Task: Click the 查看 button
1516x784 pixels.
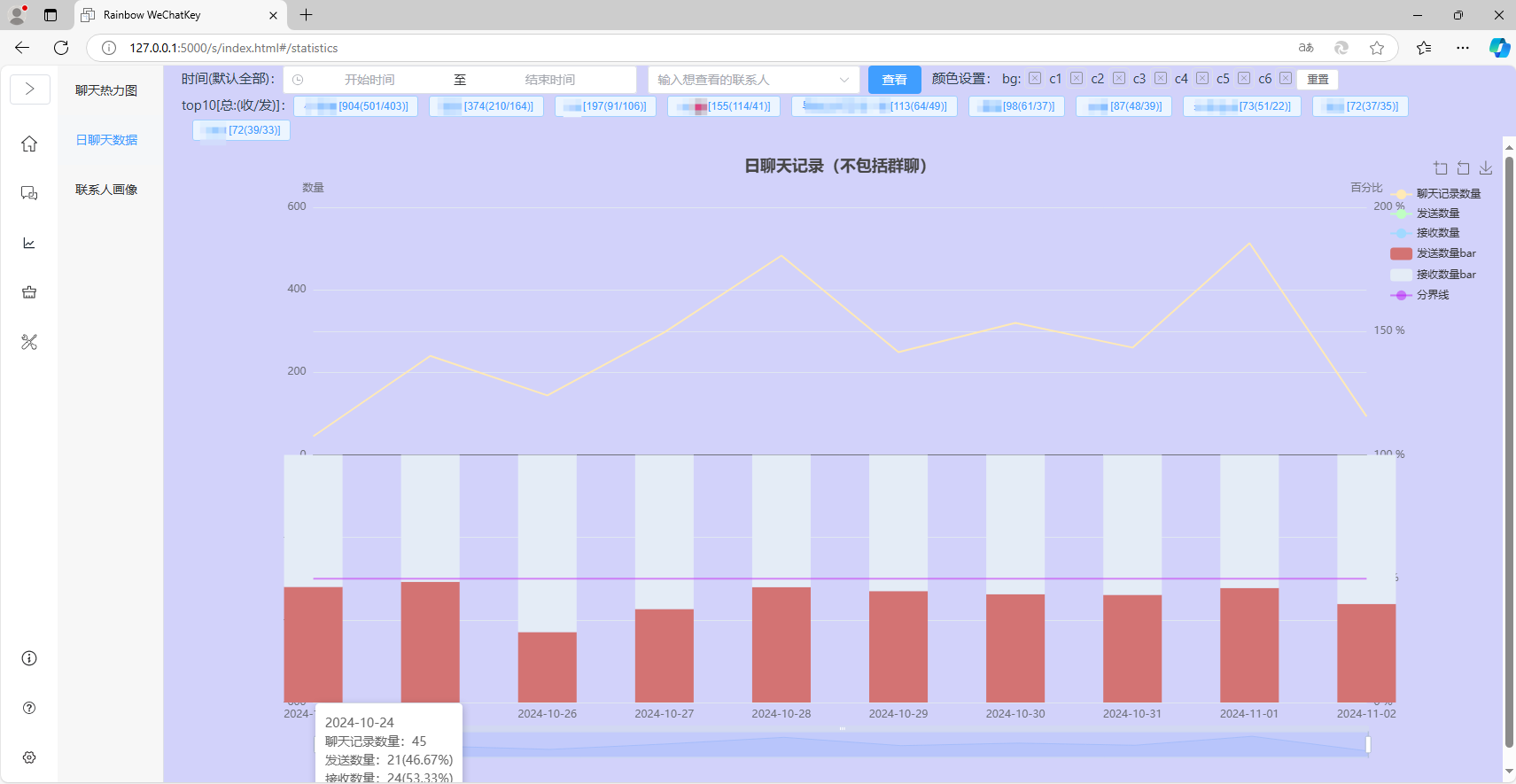Action: [895, 80]
